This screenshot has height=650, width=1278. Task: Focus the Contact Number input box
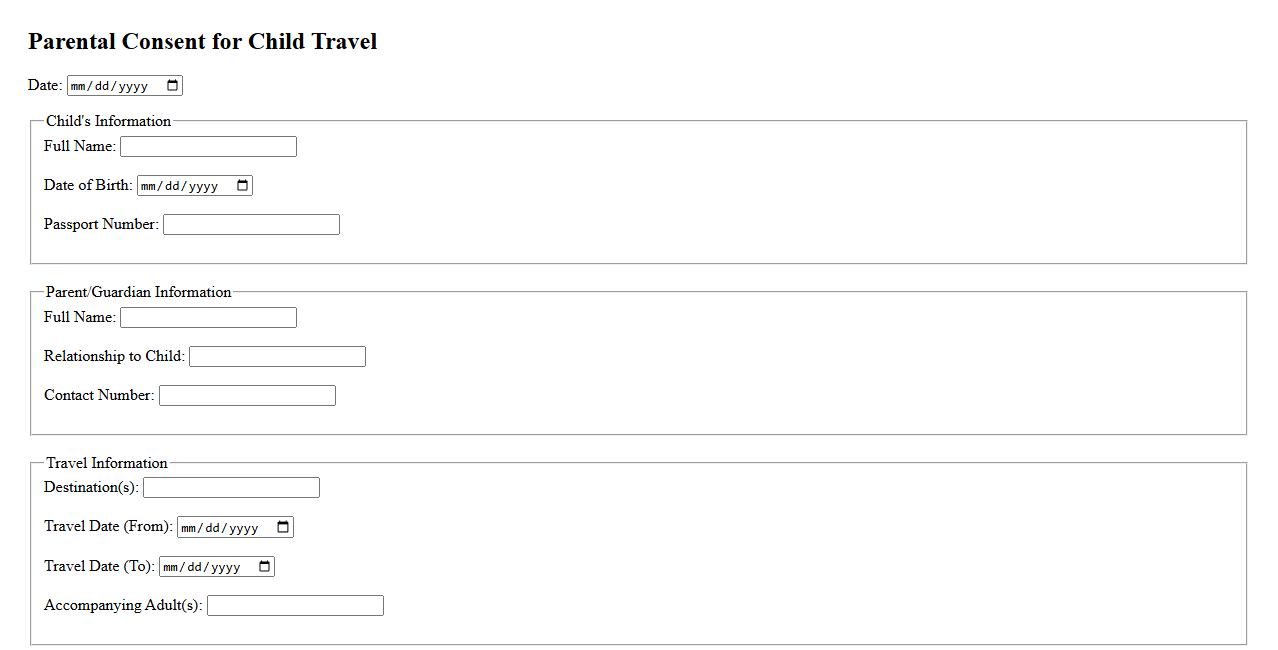point(247,396)
